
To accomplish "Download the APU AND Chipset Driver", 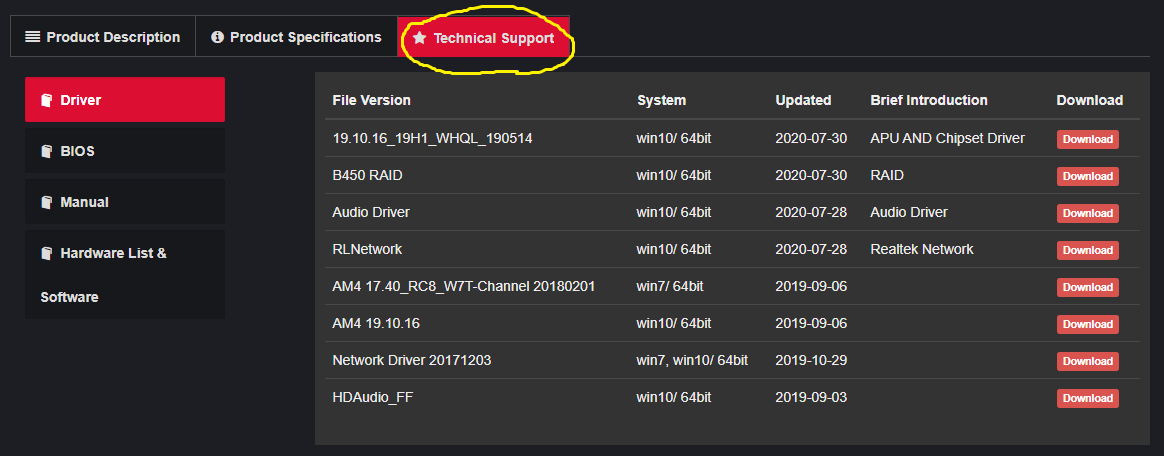I will 1087,139.
